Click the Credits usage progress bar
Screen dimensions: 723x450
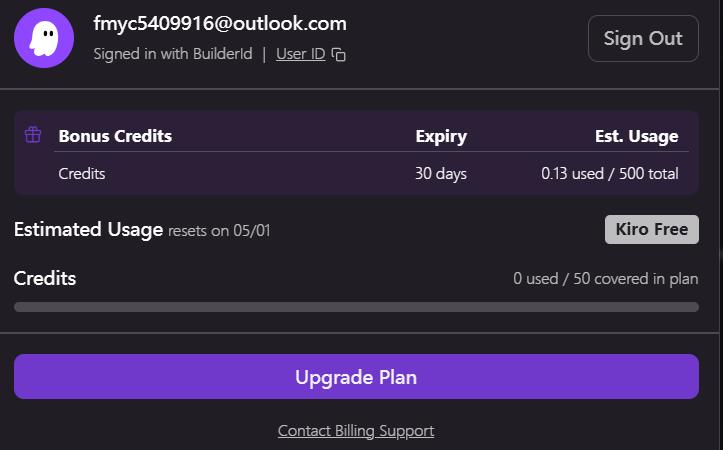[356, 307]
